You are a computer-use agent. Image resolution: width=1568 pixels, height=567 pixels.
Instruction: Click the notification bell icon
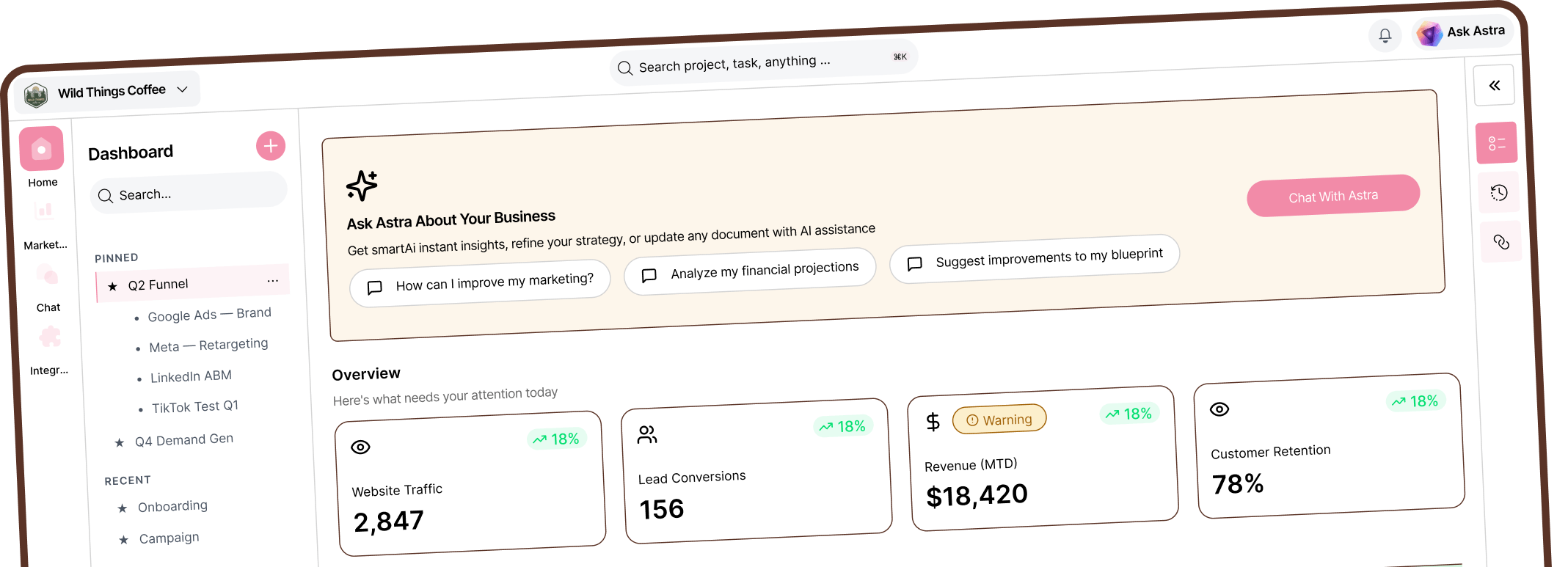(1385, 35)
